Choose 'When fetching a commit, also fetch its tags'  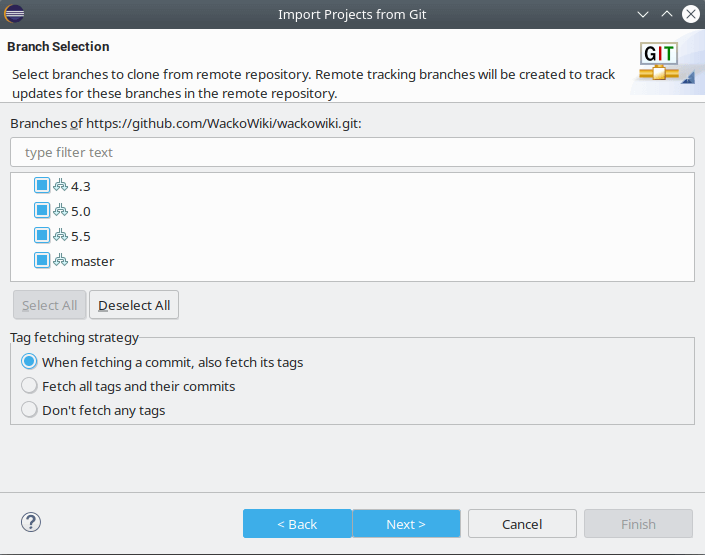30,362
